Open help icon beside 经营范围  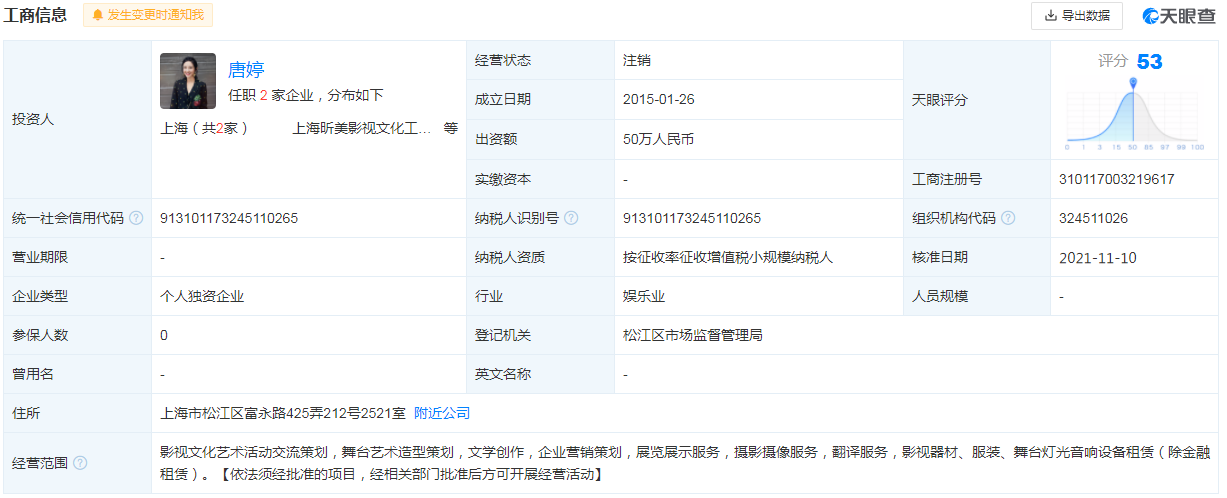[80, 462]
